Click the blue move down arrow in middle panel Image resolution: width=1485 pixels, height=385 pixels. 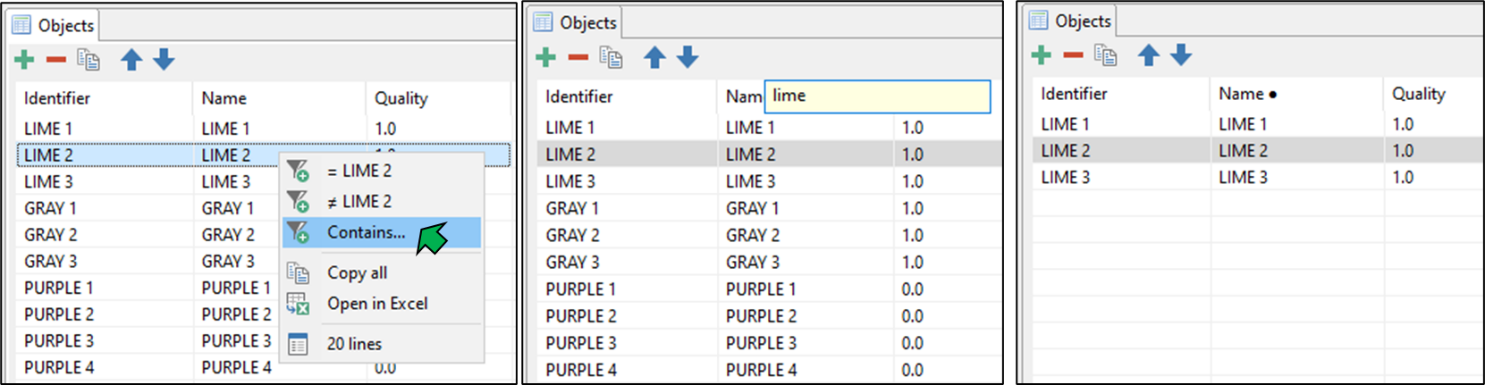tap(687, 58)
